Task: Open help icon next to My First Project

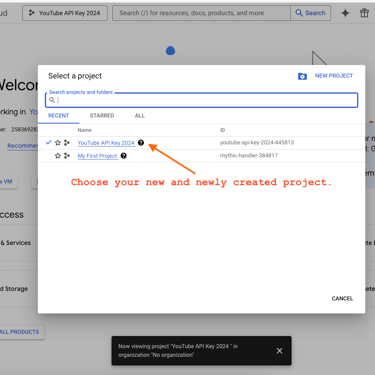Action: (124, 156)
